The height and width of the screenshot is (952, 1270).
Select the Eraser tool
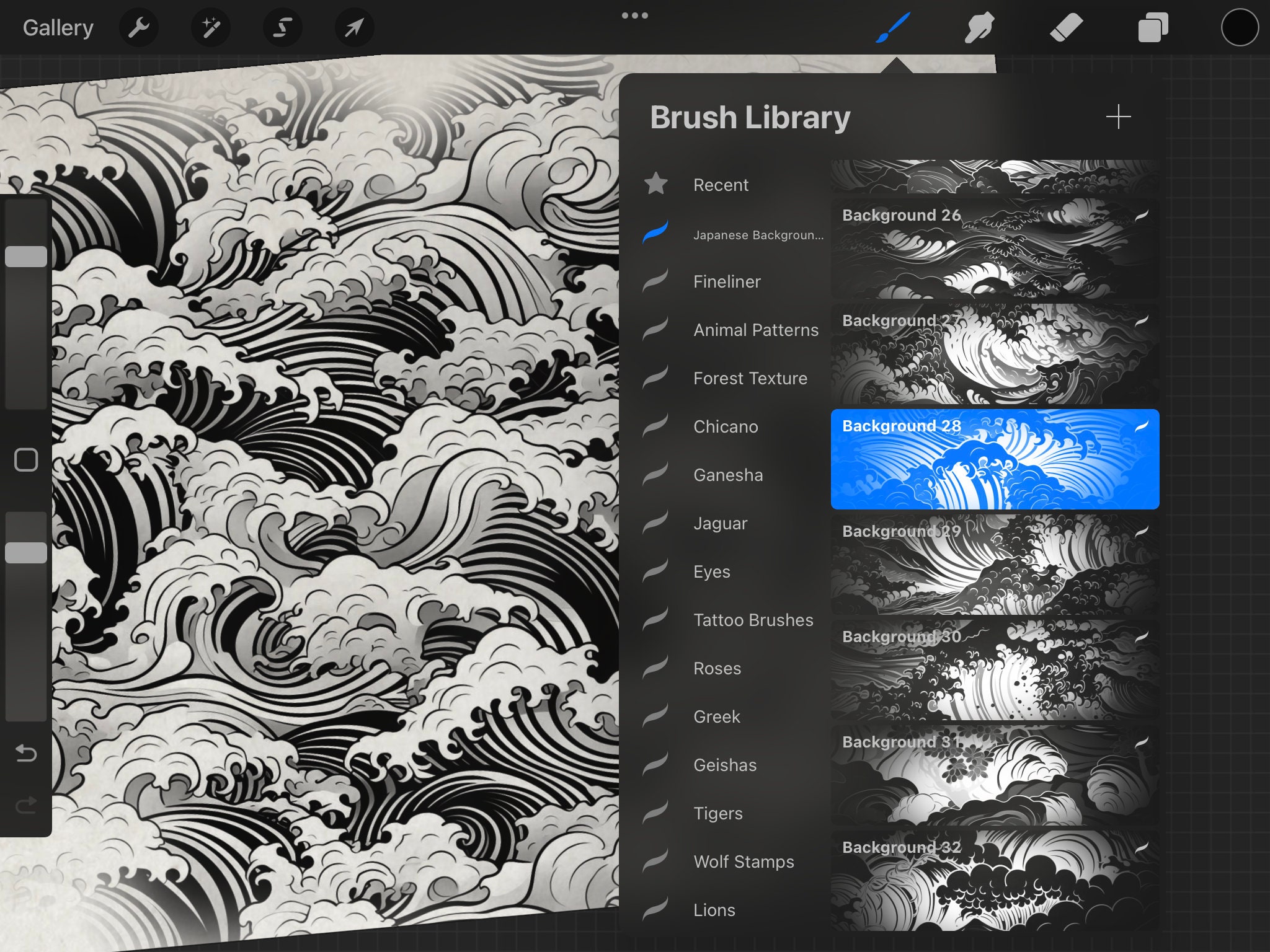pyautogui.click(x=1066, y=27)
